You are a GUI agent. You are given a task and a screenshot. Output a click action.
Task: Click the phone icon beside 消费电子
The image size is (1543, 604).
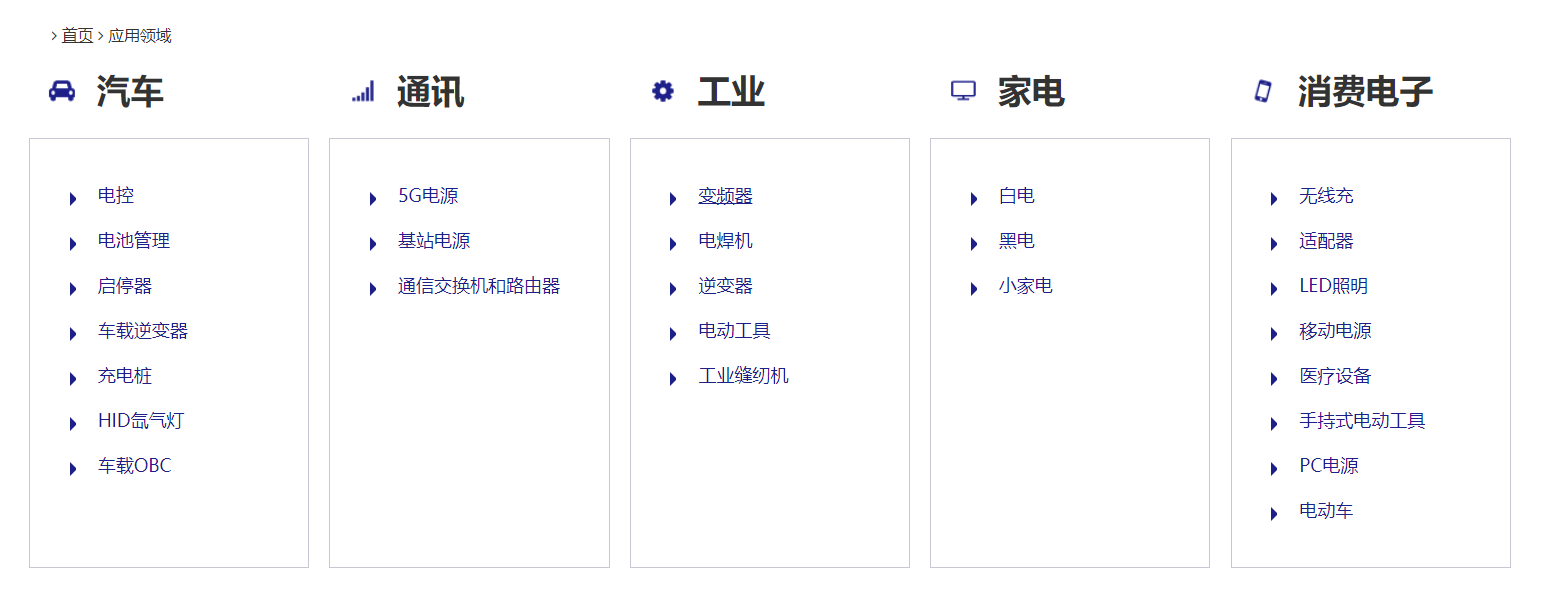[1263, 91]
